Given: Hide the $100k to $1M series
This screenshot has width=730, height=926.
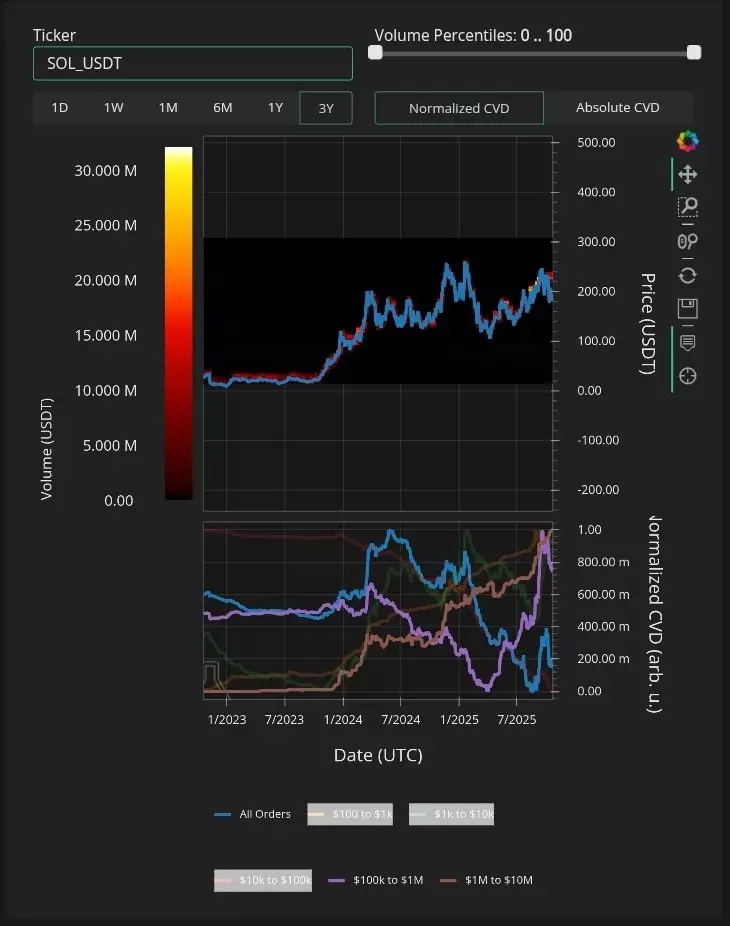Looking at the screenshot, I should coord(376,880).
